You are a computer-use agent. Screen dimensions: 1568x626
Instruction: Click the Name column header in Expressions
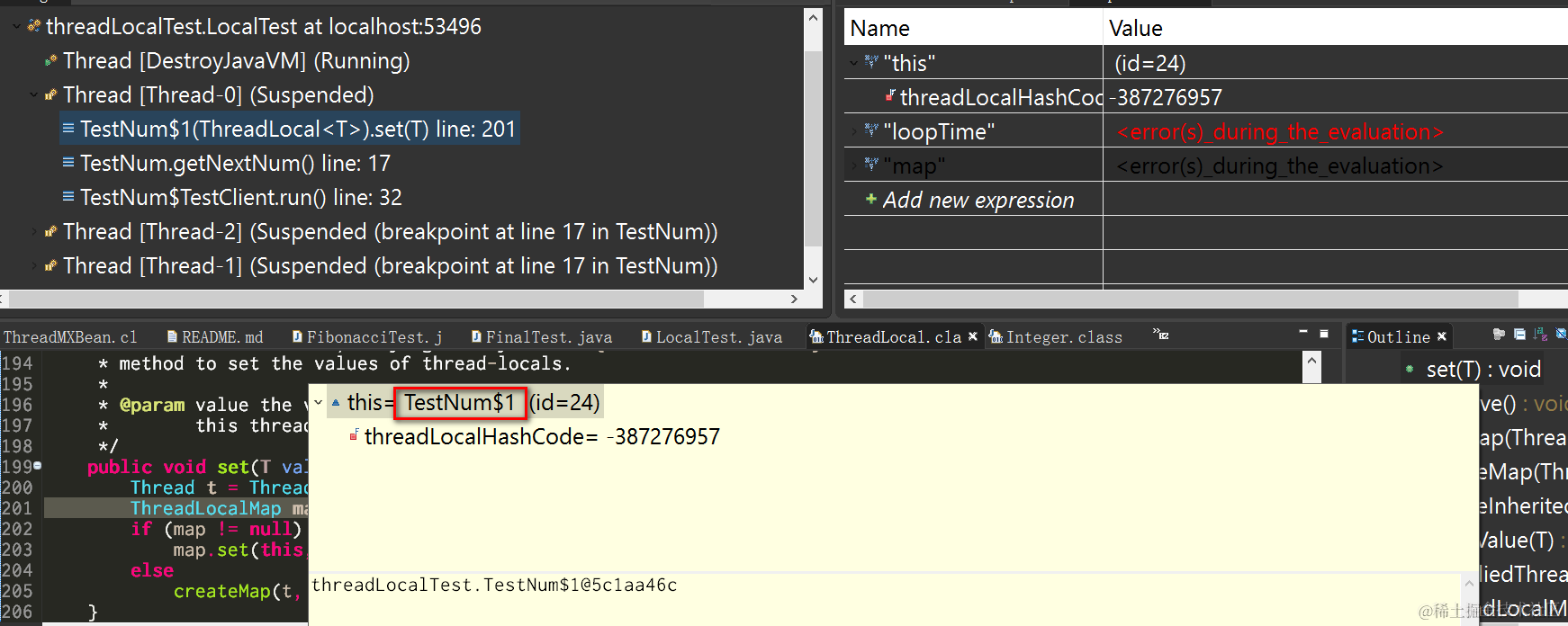point(973,28)
